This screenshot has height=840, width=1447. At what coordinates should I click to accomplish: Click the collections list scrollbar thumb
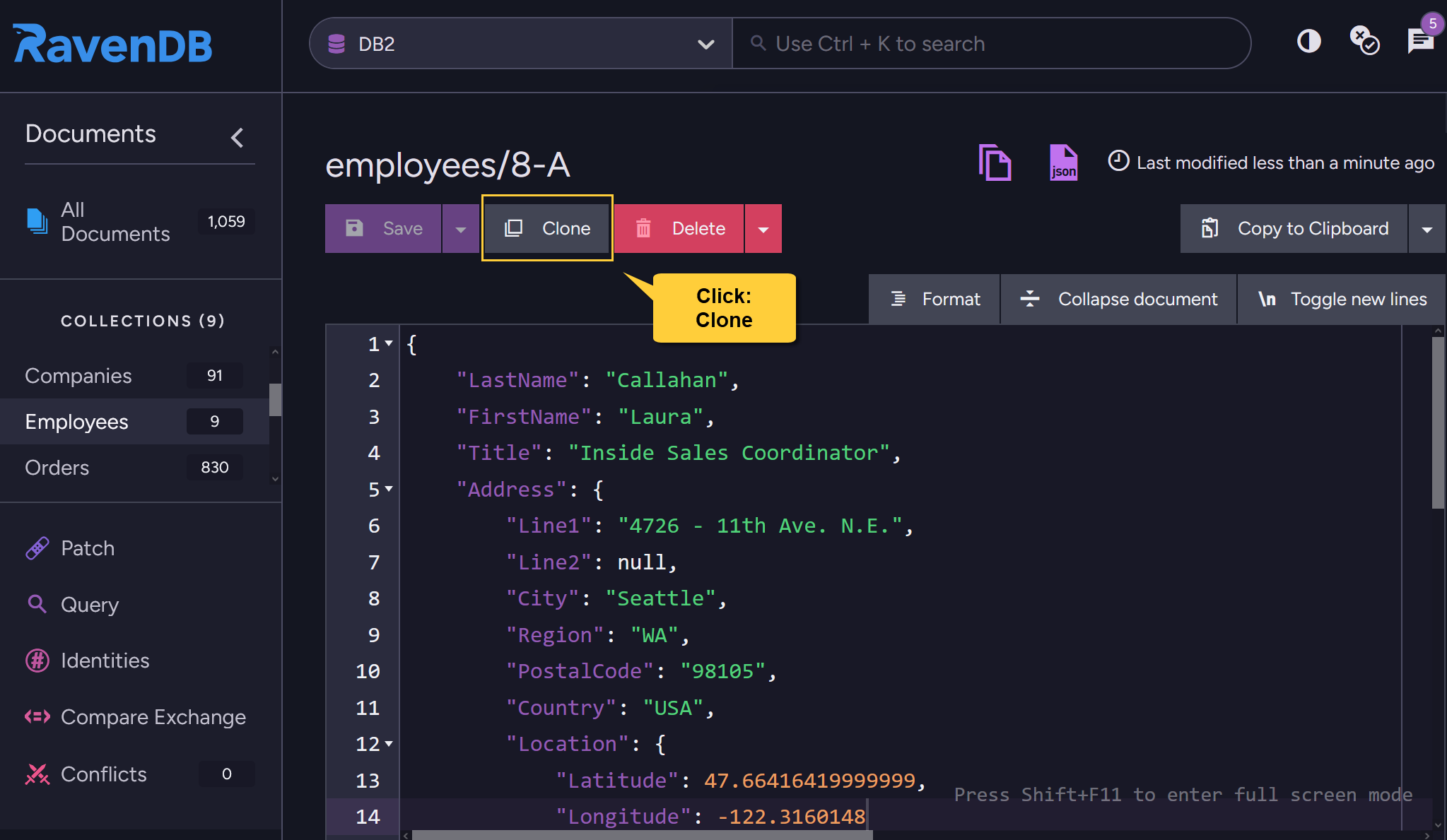[x=276, y=400]
